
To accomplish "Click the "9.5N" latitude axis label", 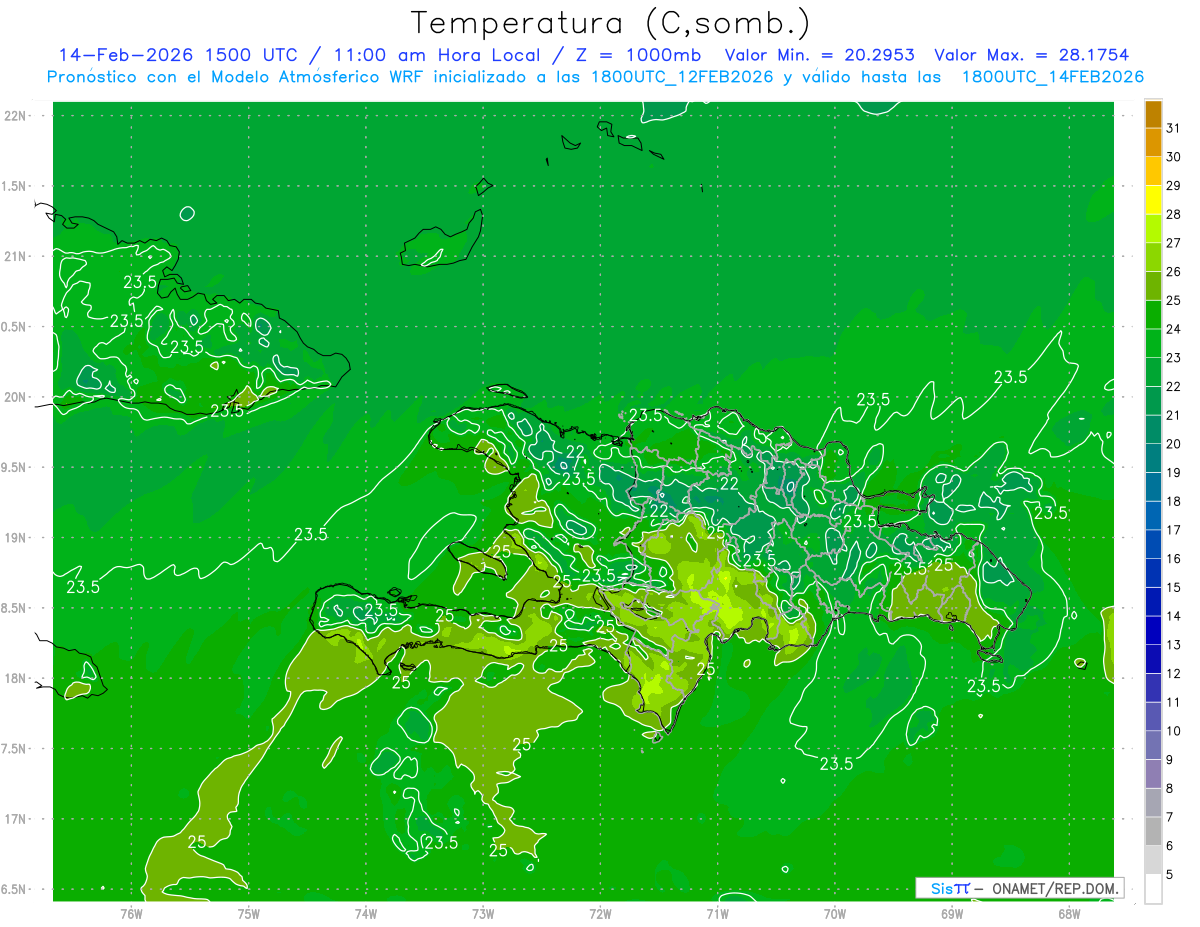I will coord(15,467).
